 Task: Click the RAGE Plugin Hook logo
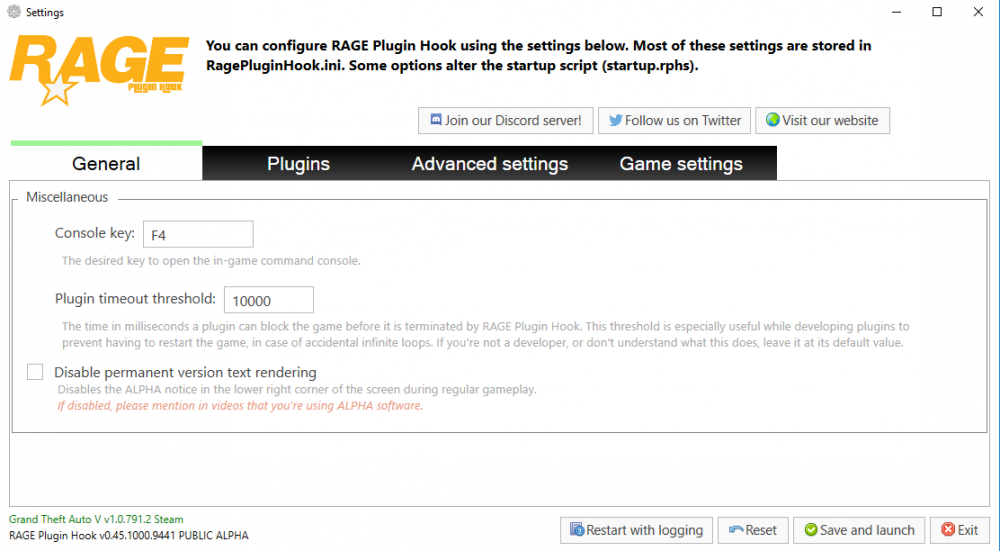click(x=98, y=70)
